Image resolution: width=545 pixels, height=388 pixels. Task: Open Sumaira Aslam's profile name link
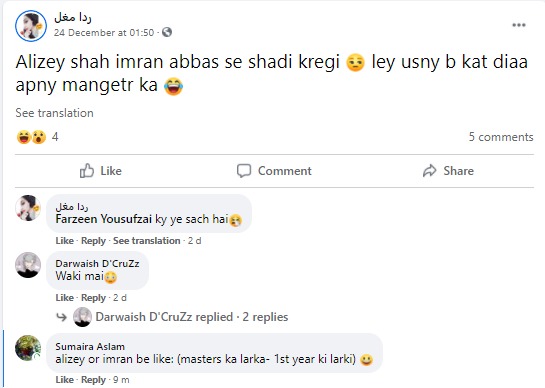[90, 346]
